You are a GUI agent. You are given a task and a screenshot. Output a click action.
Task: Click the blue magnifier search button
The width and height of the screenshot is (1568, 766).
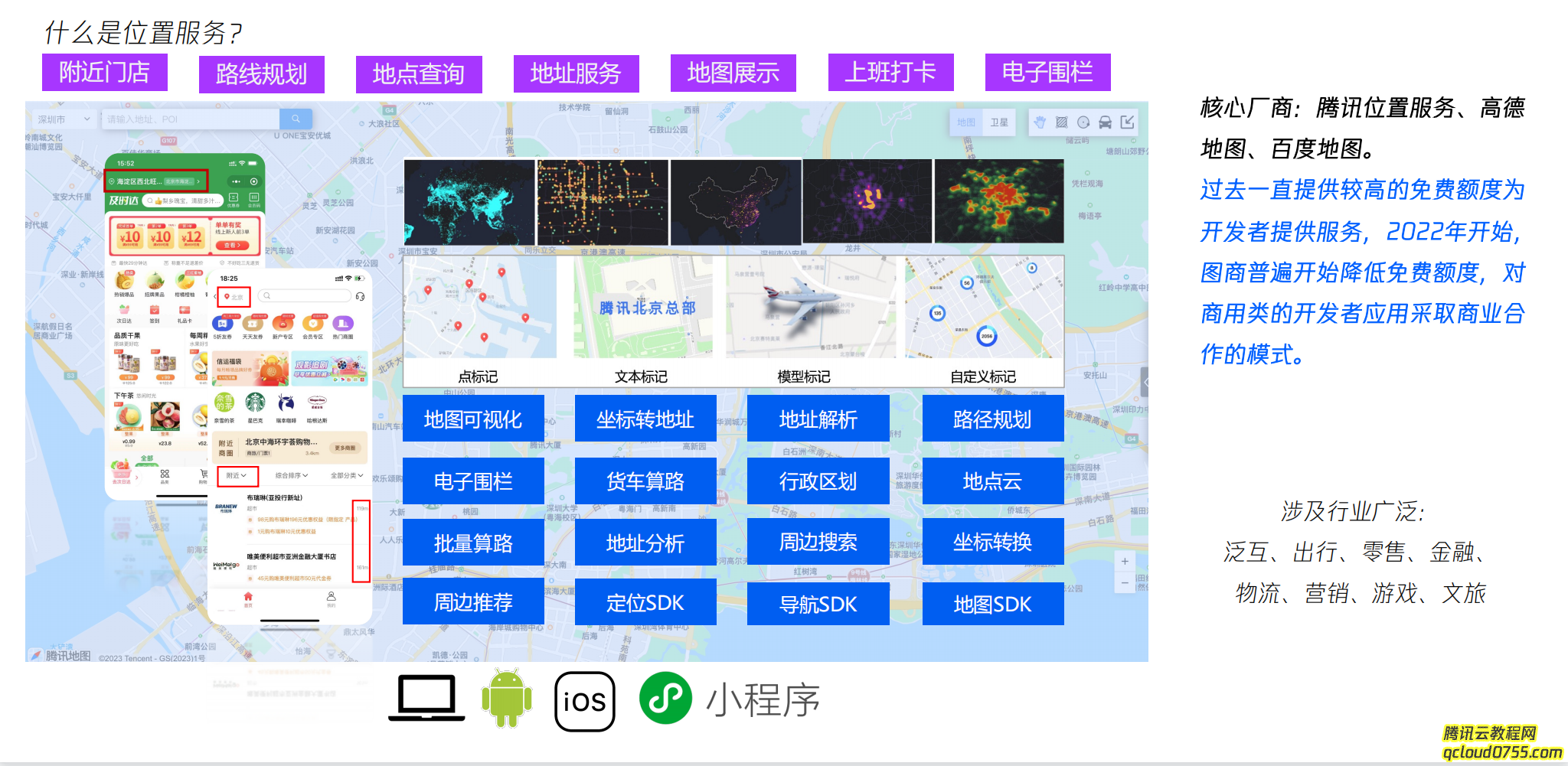click(296, 119)
